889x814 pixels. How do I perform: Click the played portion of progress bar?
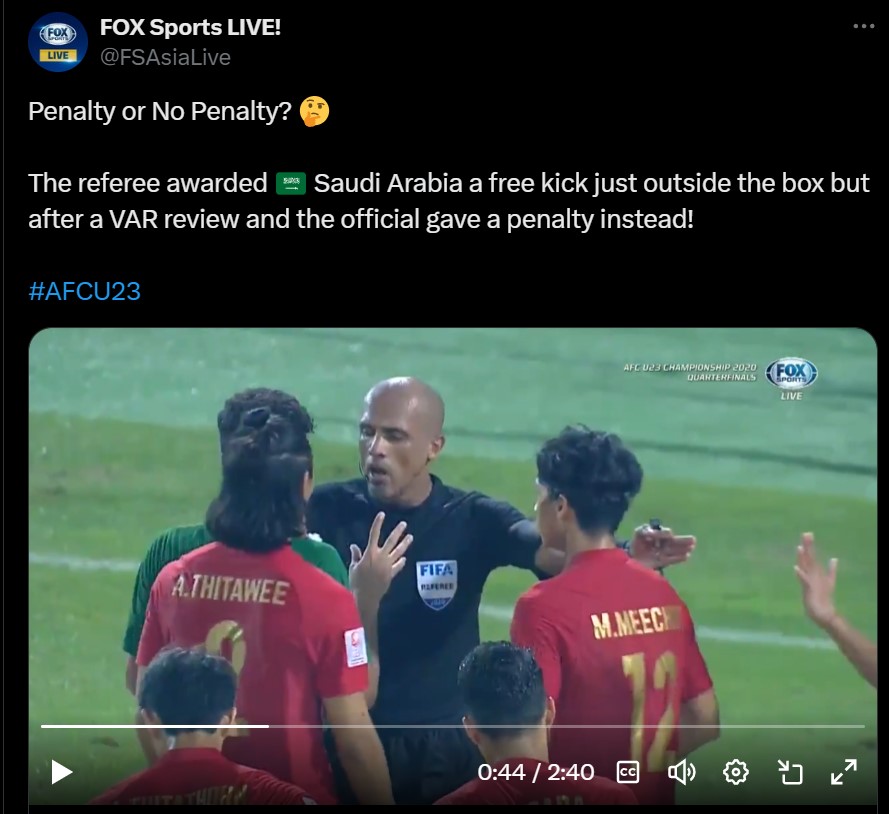(x=155, y=726)
